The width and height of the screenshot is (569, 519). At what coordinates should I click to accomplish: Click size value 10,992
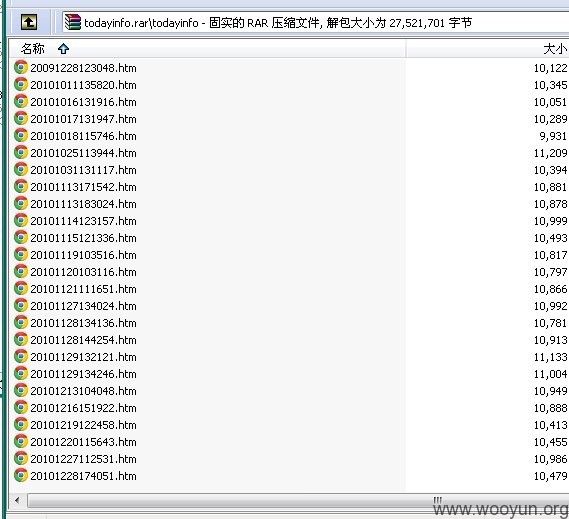pos(550,306)
